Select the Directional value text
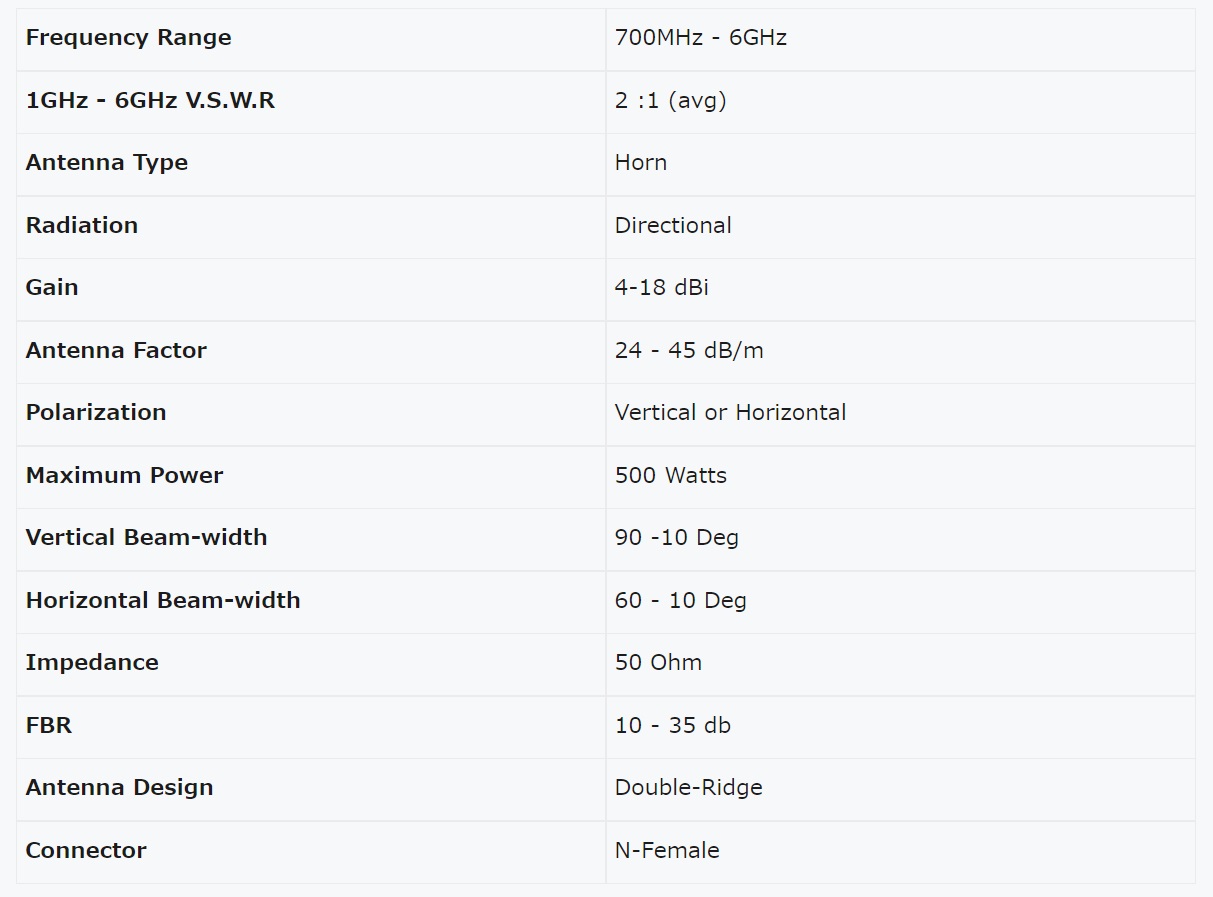This screenshot has width=1213, height=897. point(673,226)
